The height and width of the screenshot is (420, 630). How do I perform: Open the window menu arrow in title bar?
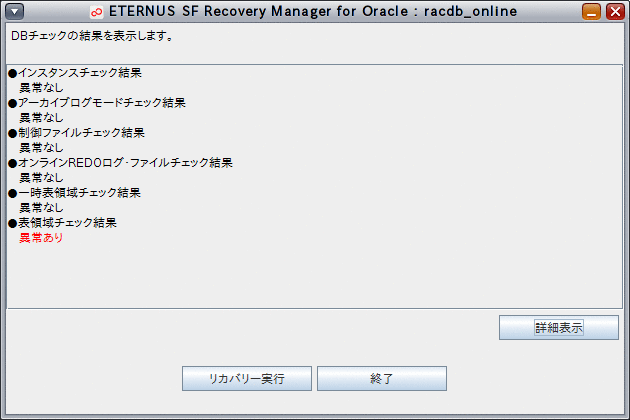coord(14,12)
